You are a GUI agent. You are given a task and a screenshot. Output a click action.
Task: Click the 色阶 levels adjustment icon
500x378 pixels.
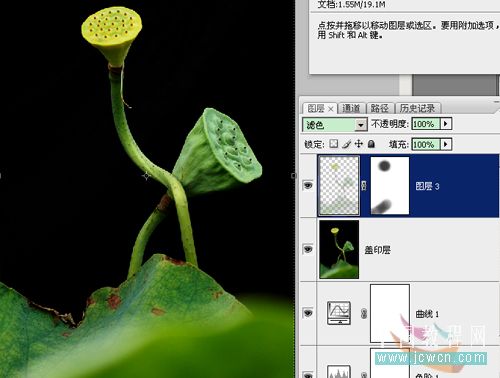[x=339, y=372]
